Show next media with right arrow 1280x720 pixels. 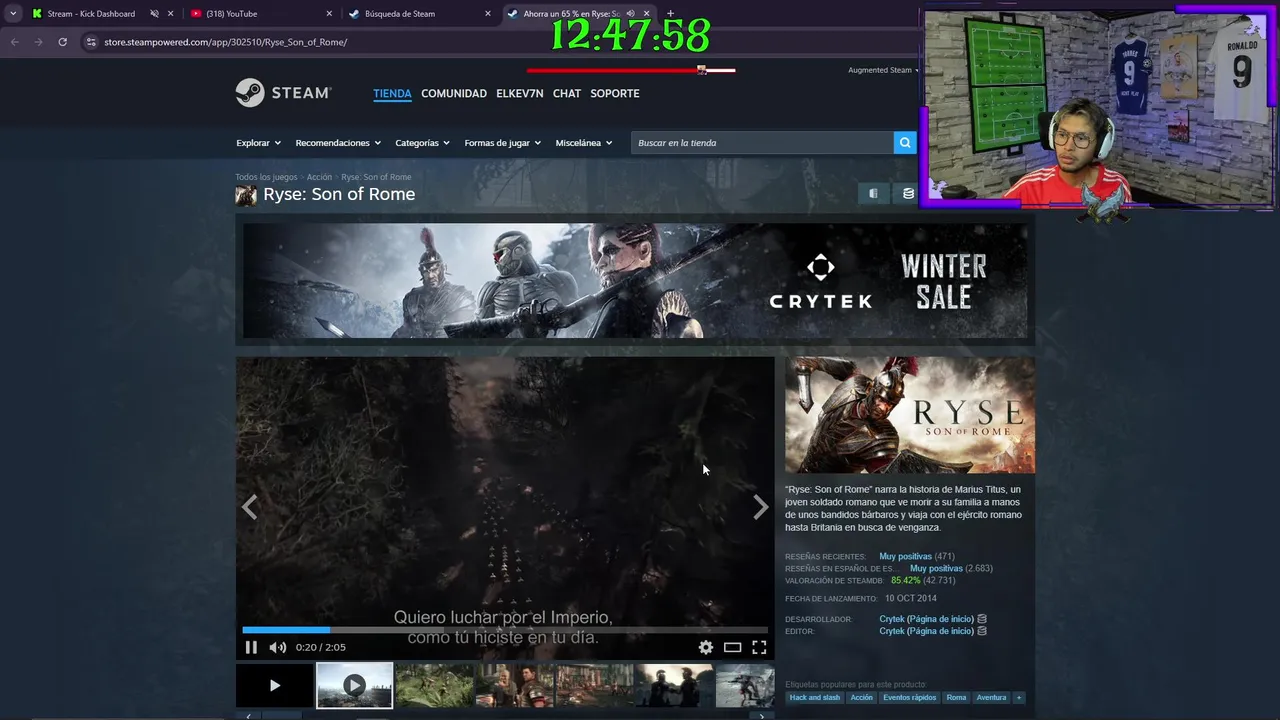pyautogui.click(x=761, y=507)
